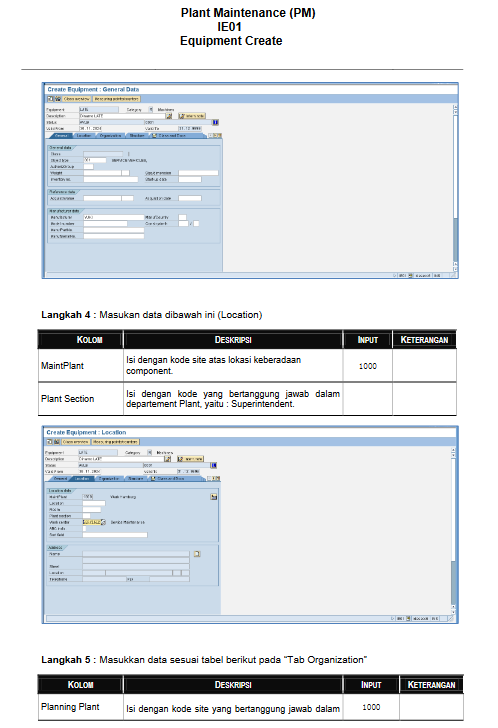Click Inventory no. field in General data group
498x728 pixels.
pos(110,179)
